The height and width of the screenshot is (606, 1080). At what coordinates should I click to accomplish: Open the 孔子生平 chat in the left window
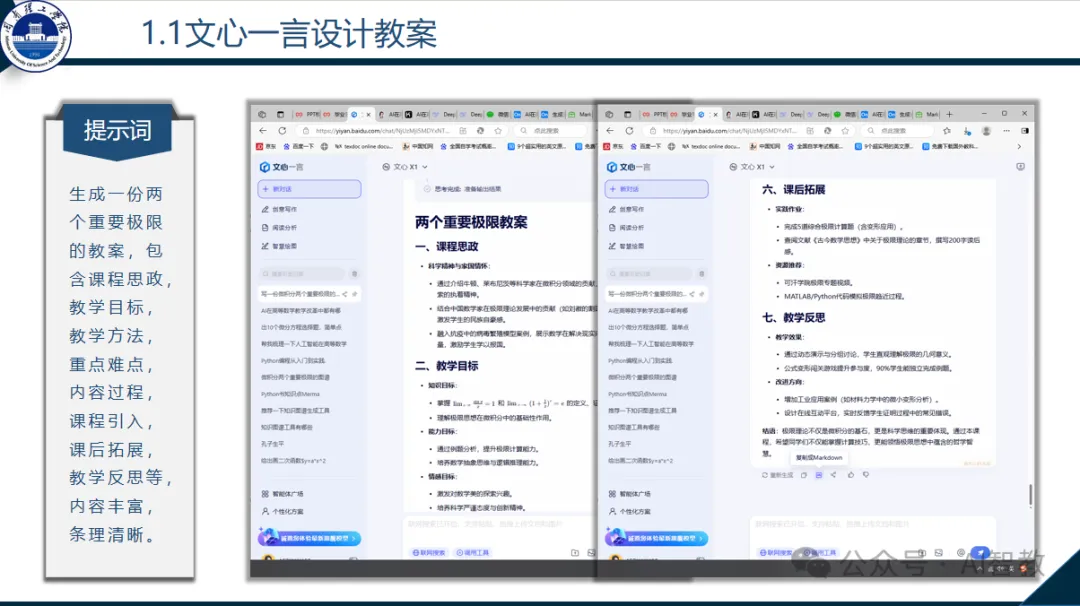click(x=273, y=443)
